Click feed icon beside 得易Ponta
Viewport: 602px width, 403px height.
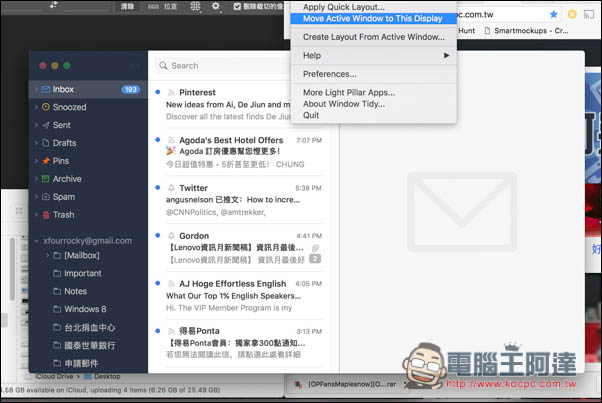click(171, 331)
